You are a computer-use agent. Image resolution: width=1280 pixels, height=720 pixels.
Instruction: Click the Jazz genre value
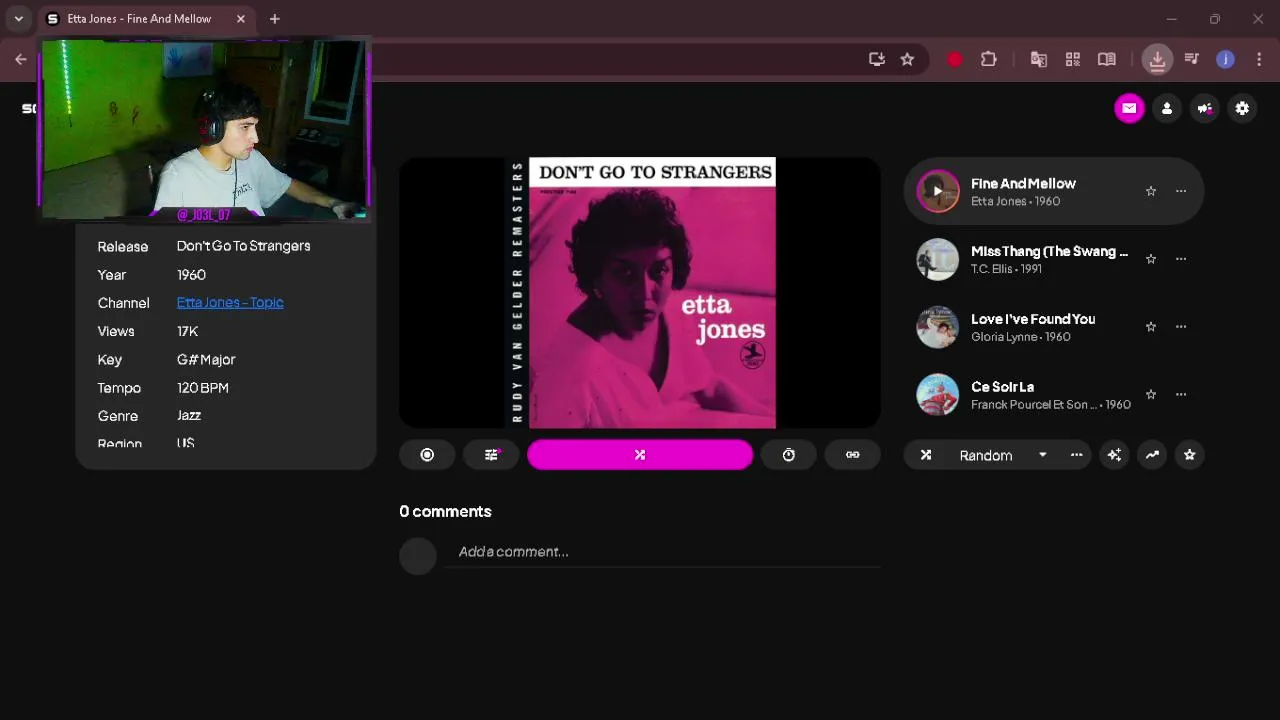pyautogui.click(x=189, y=415)
